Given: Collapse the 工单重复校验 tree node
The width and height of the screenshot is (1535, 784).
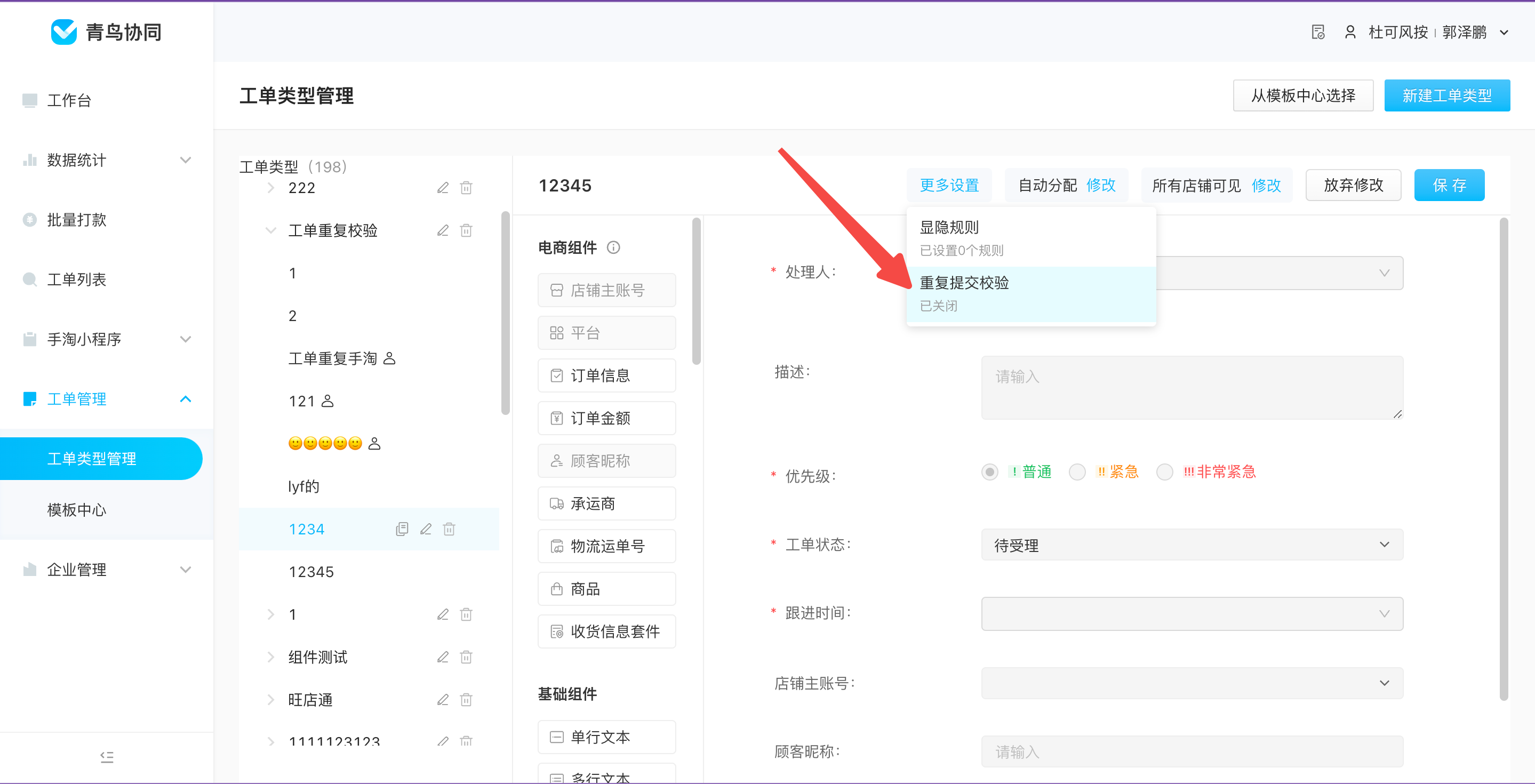Looking at the screenshot, I should 270,230.
